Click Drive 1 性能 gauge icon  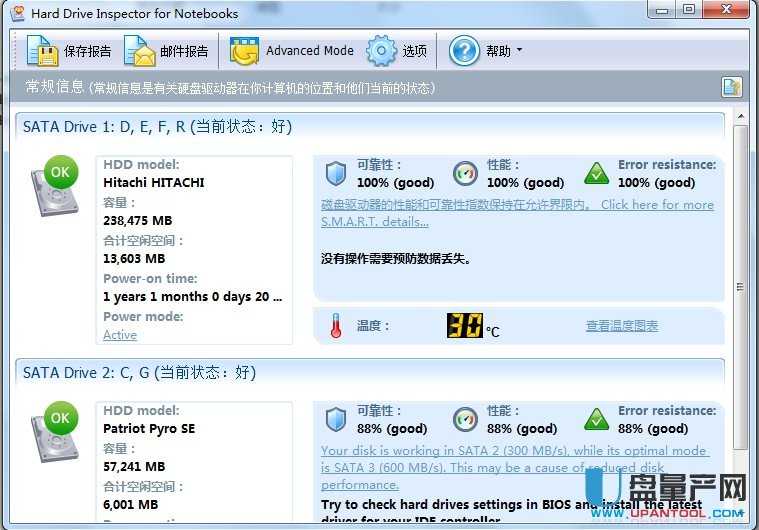465,174
